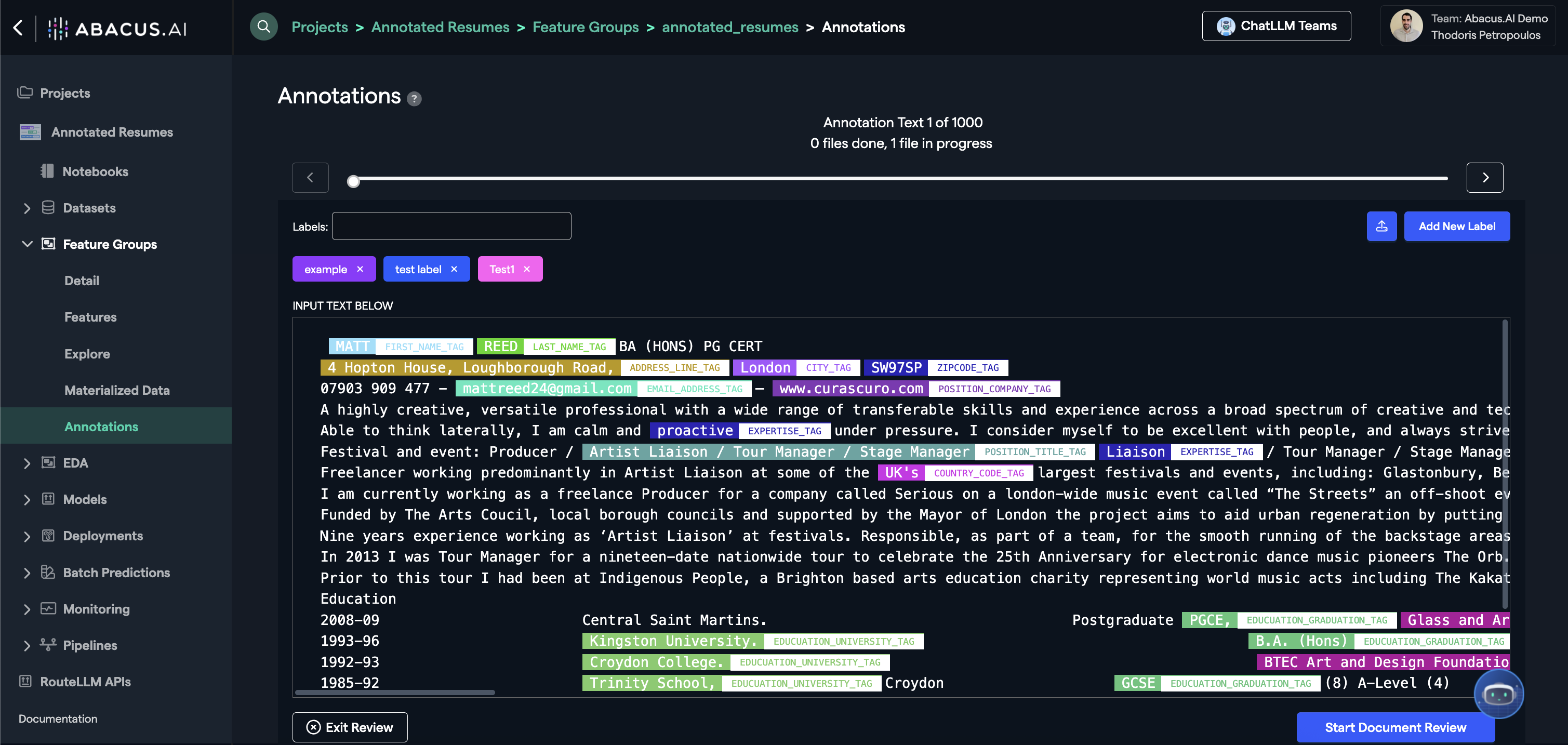Expand the Models section
The height and width of the screenshot is (745, 1568).
tap(27, 500)
